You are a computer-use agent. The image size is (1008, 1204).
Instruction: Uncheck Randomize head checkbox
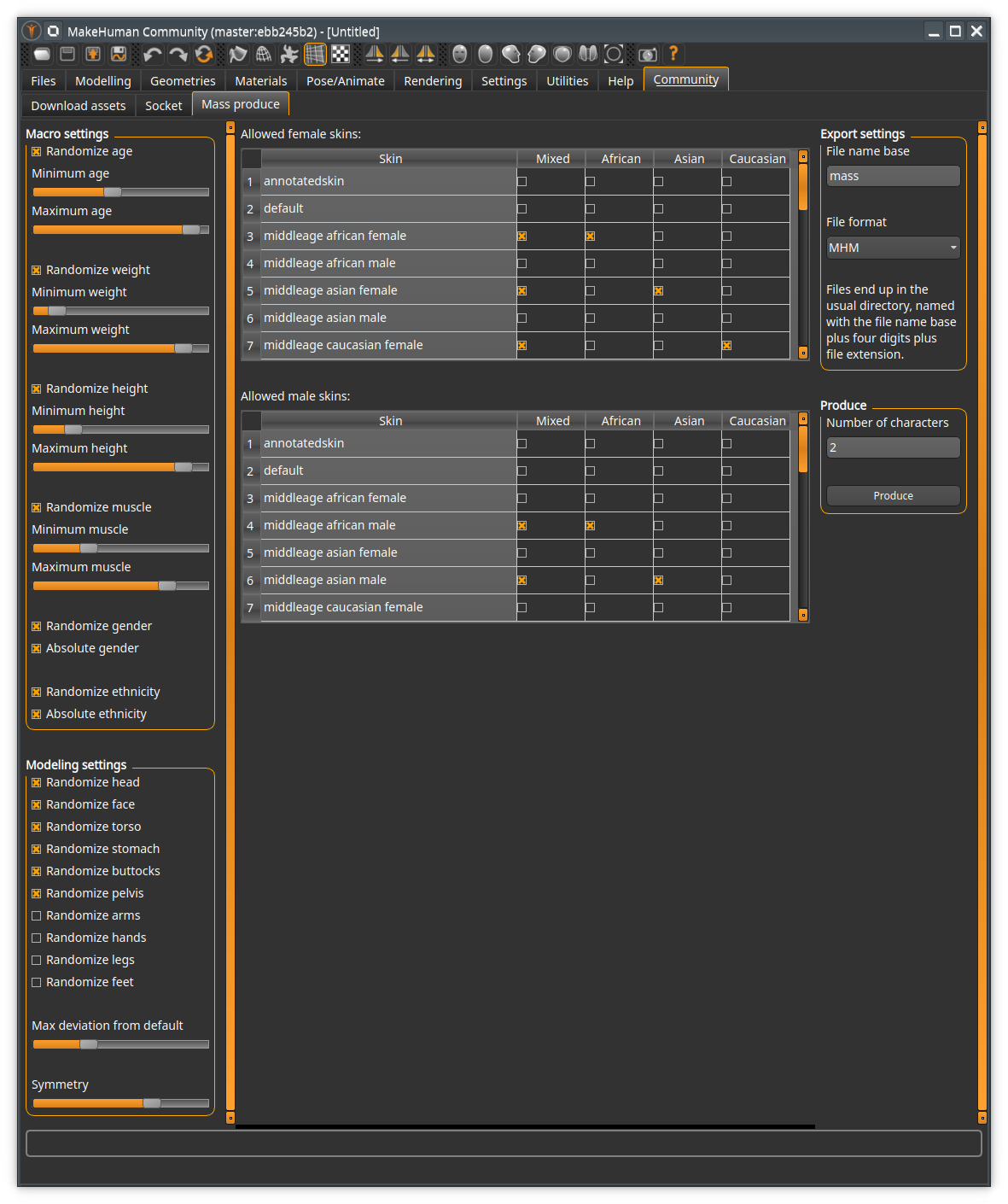click(37, 783)
